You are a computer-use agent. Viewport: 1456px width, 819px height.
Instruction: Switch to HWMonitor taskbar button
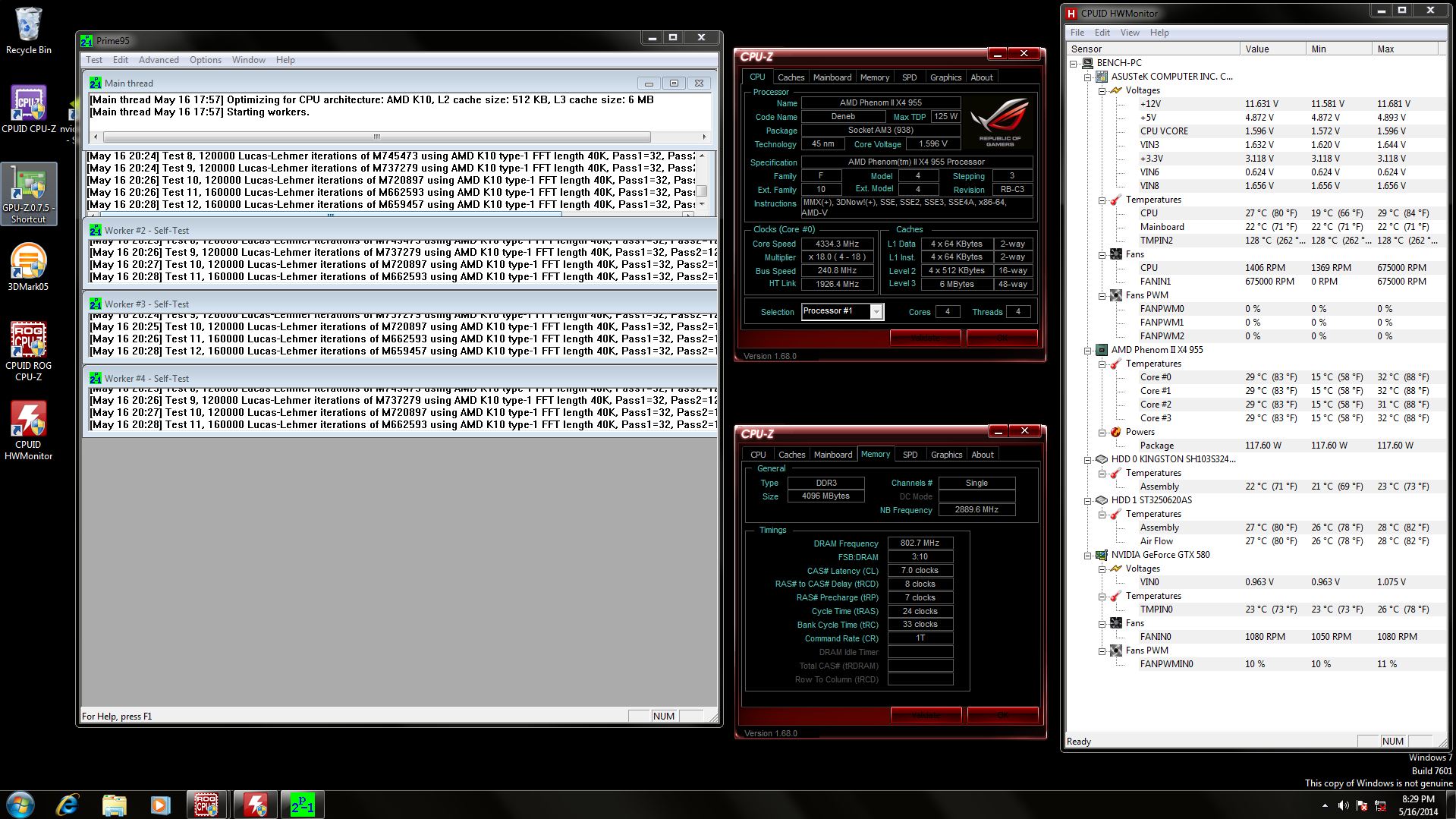(x=254, y=805)
